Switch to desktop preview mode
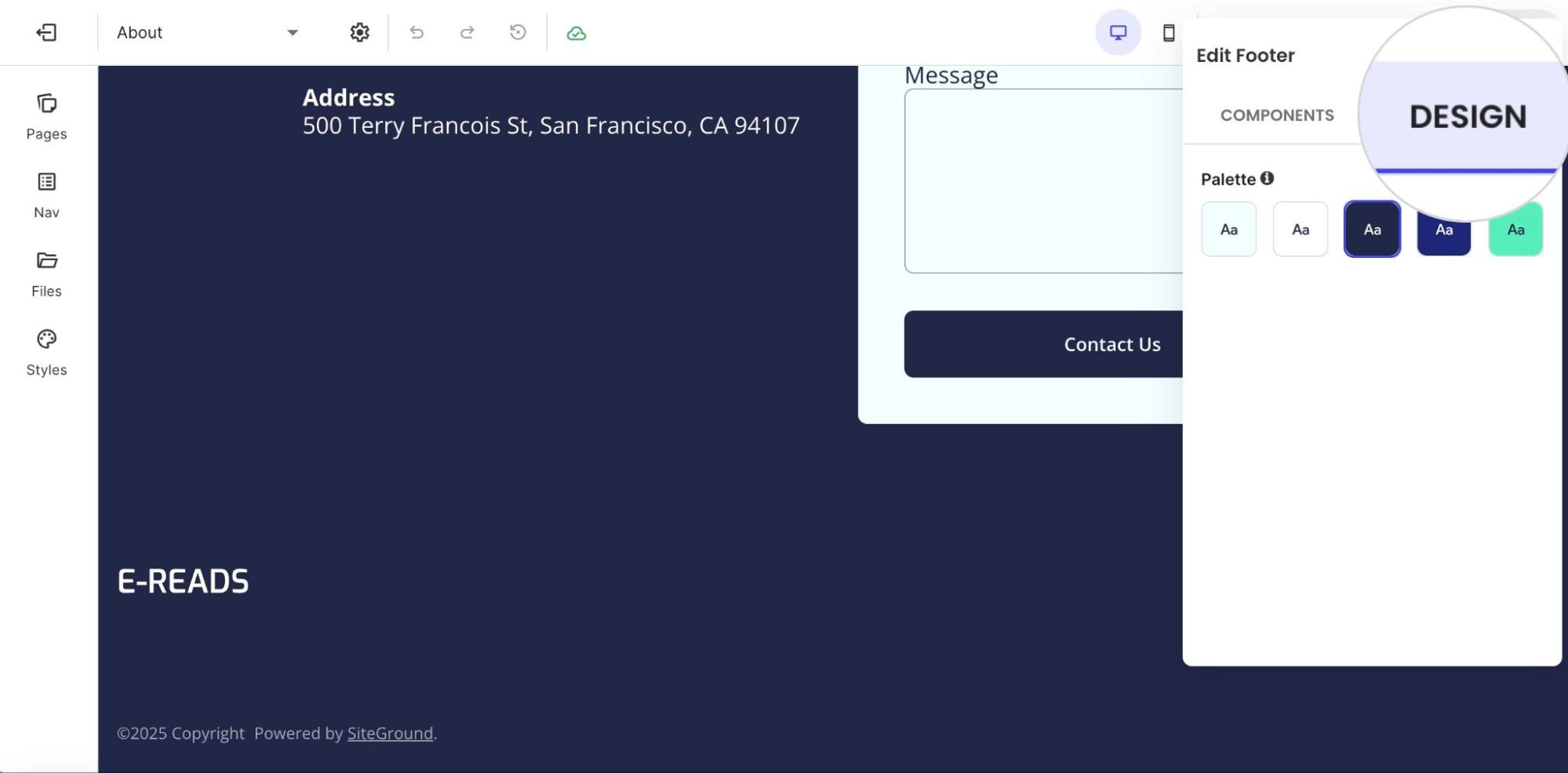Screen dimensions: 1568x773 tap(1118, 32)
